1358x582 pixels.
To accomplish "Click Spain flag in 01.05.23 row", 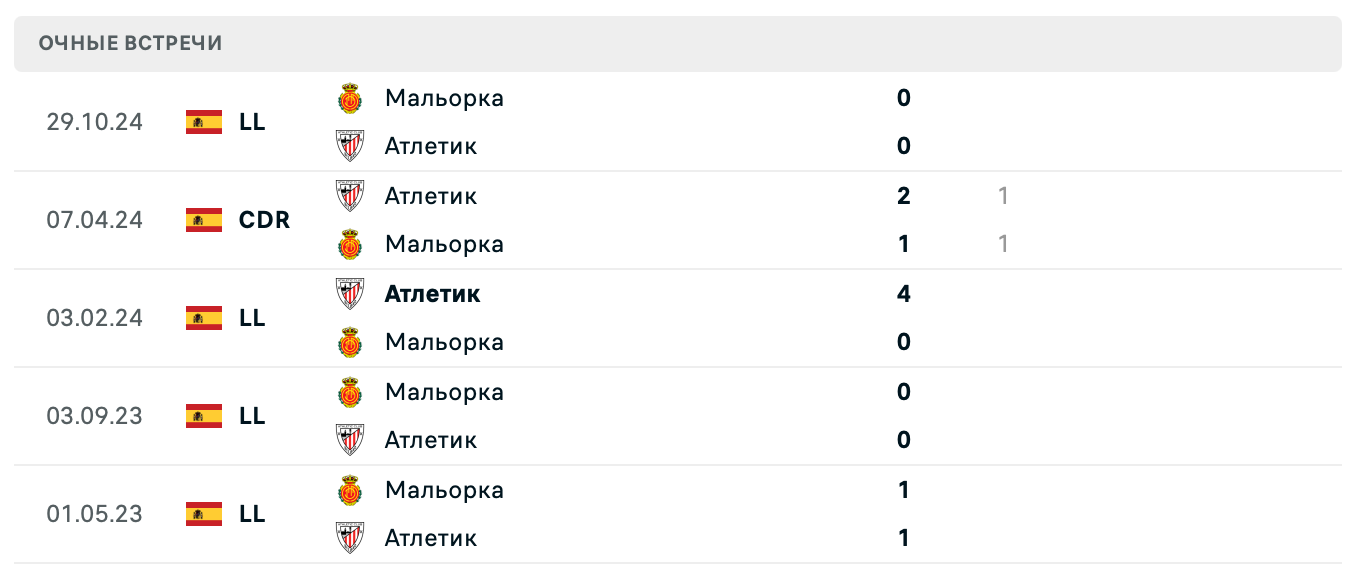I will click(204, 514).
